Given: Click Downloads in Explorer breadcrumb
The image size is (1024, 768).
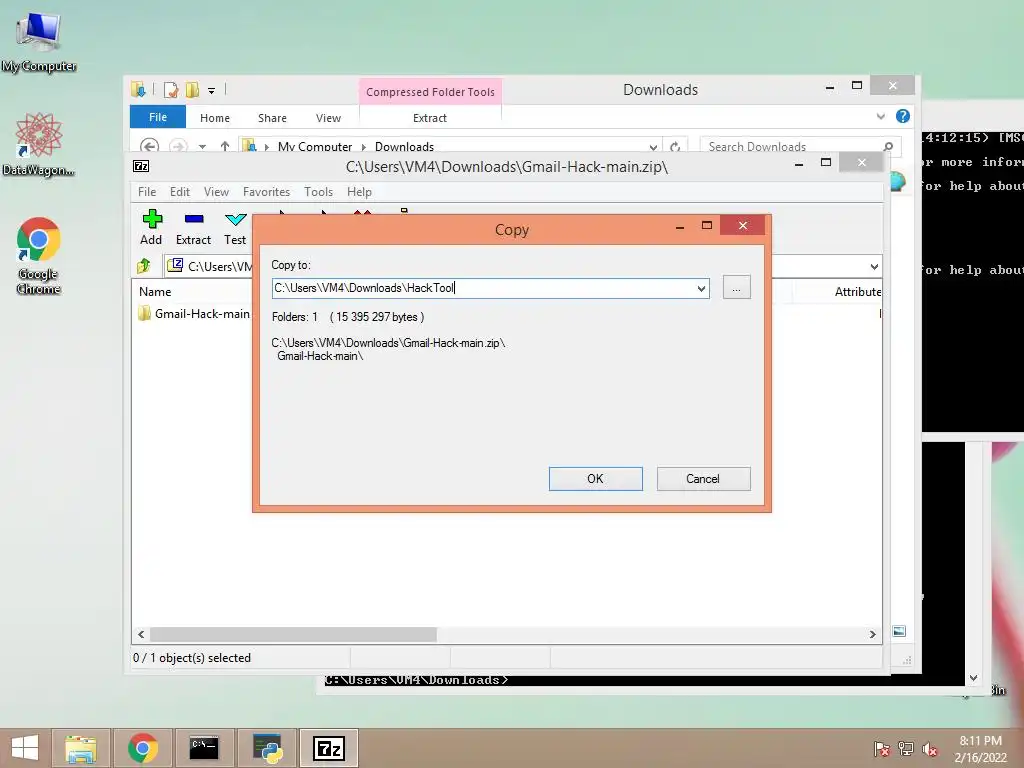Looking at the screenshot, I should [404, 146].
